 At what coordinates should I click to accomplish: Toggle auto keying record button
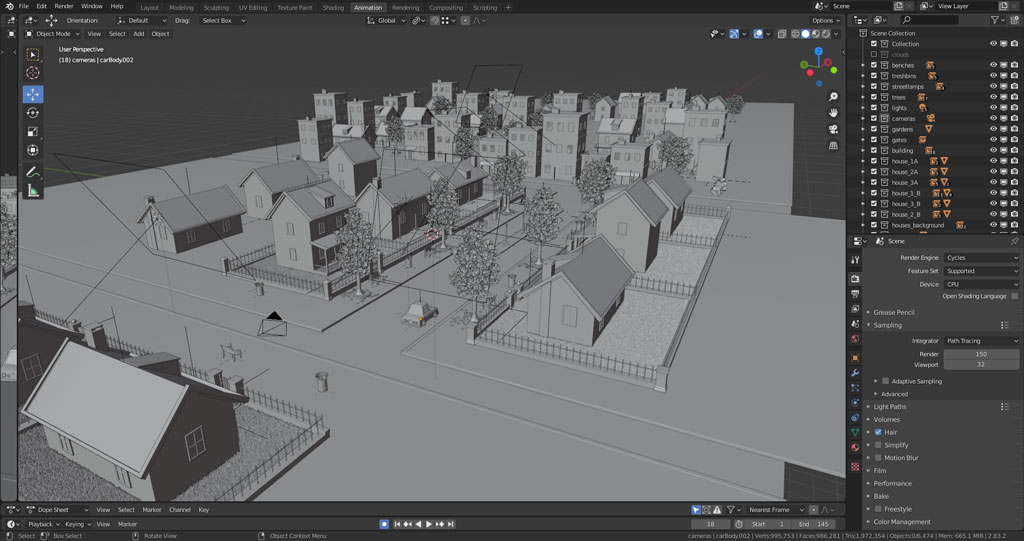[x=384, y=524]
